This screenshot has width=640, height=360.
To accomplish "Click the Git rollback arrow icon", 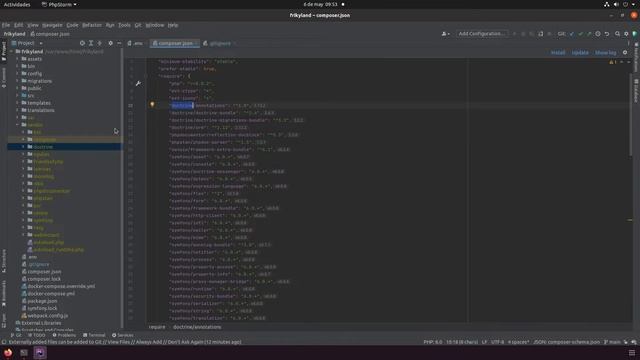I will 607,34.
